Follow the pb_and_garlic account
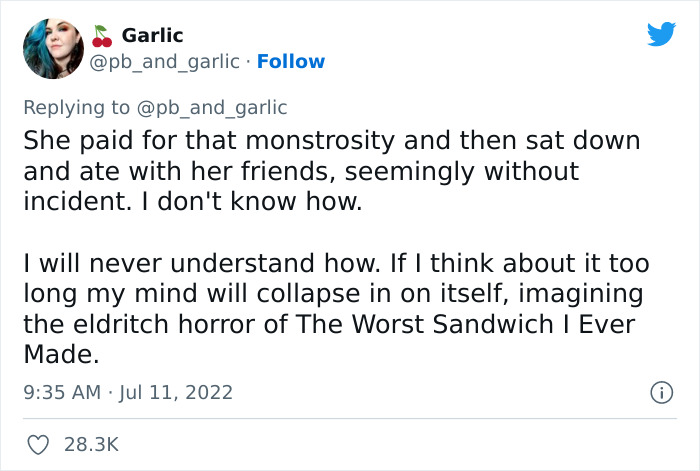 [291, 62]
